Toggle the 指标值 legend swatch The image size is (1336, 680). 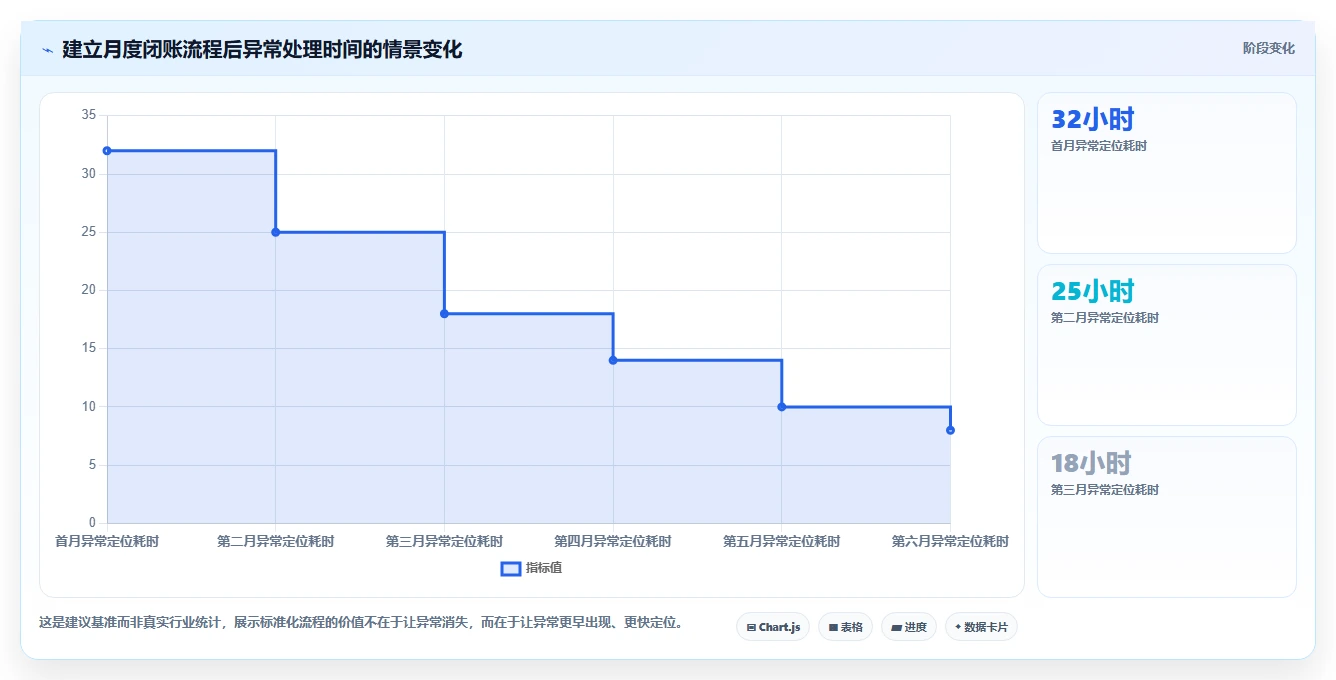point(510,568)
